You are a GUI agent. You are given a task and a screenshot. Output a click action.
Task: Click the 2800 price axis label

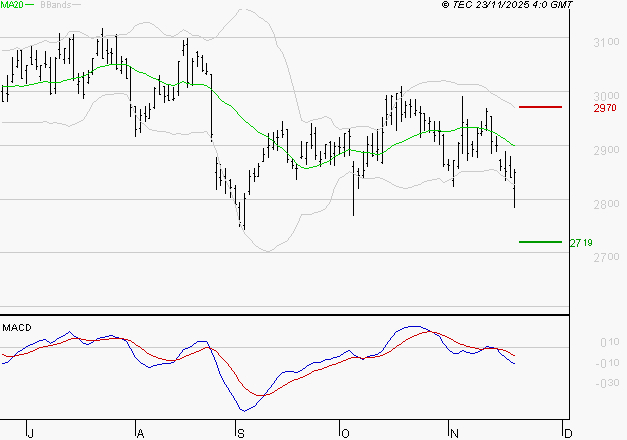point(606,204)
